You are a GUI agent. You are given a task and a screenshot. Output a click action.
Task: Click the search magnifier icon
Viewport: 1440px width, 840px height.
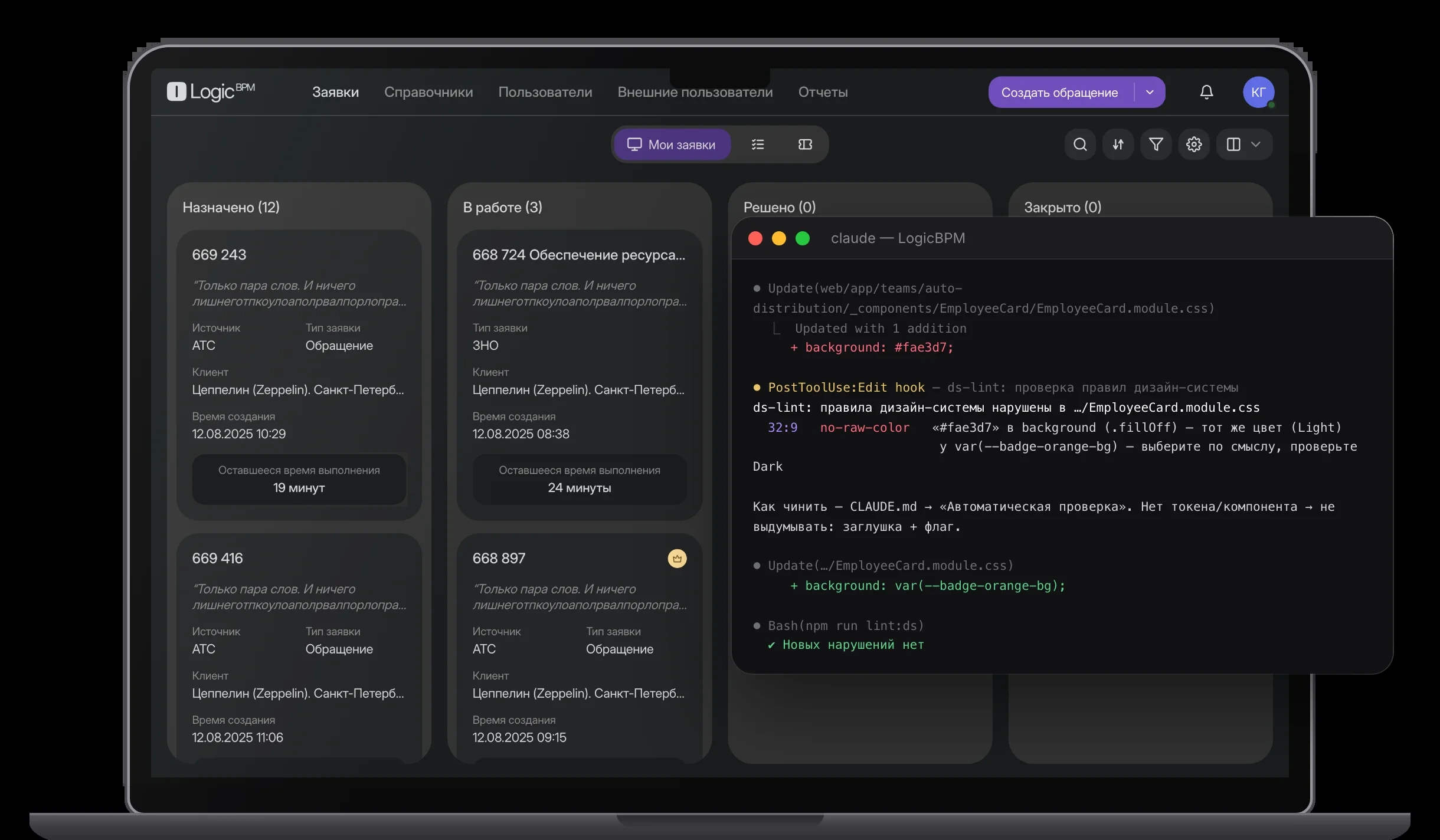(x=1080, y=145)
